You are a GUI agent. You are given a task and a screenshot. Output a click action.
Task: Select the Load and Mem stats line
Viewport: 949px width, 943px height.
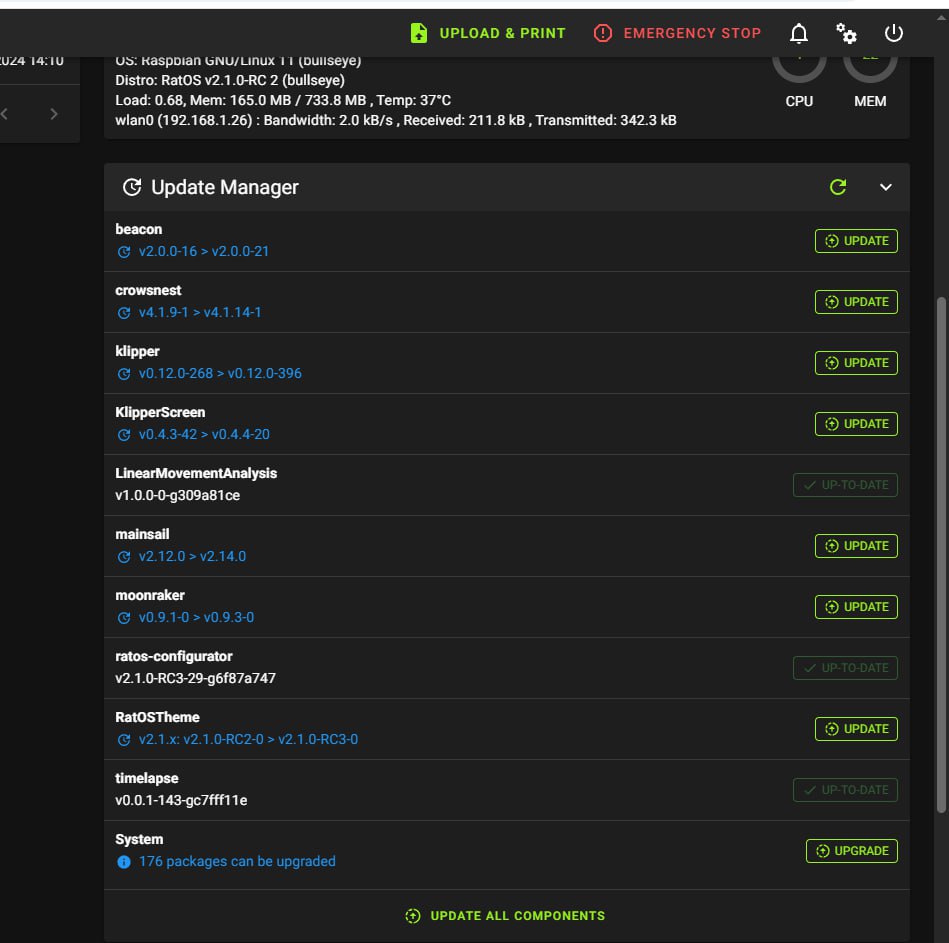(x=283, y=100)
